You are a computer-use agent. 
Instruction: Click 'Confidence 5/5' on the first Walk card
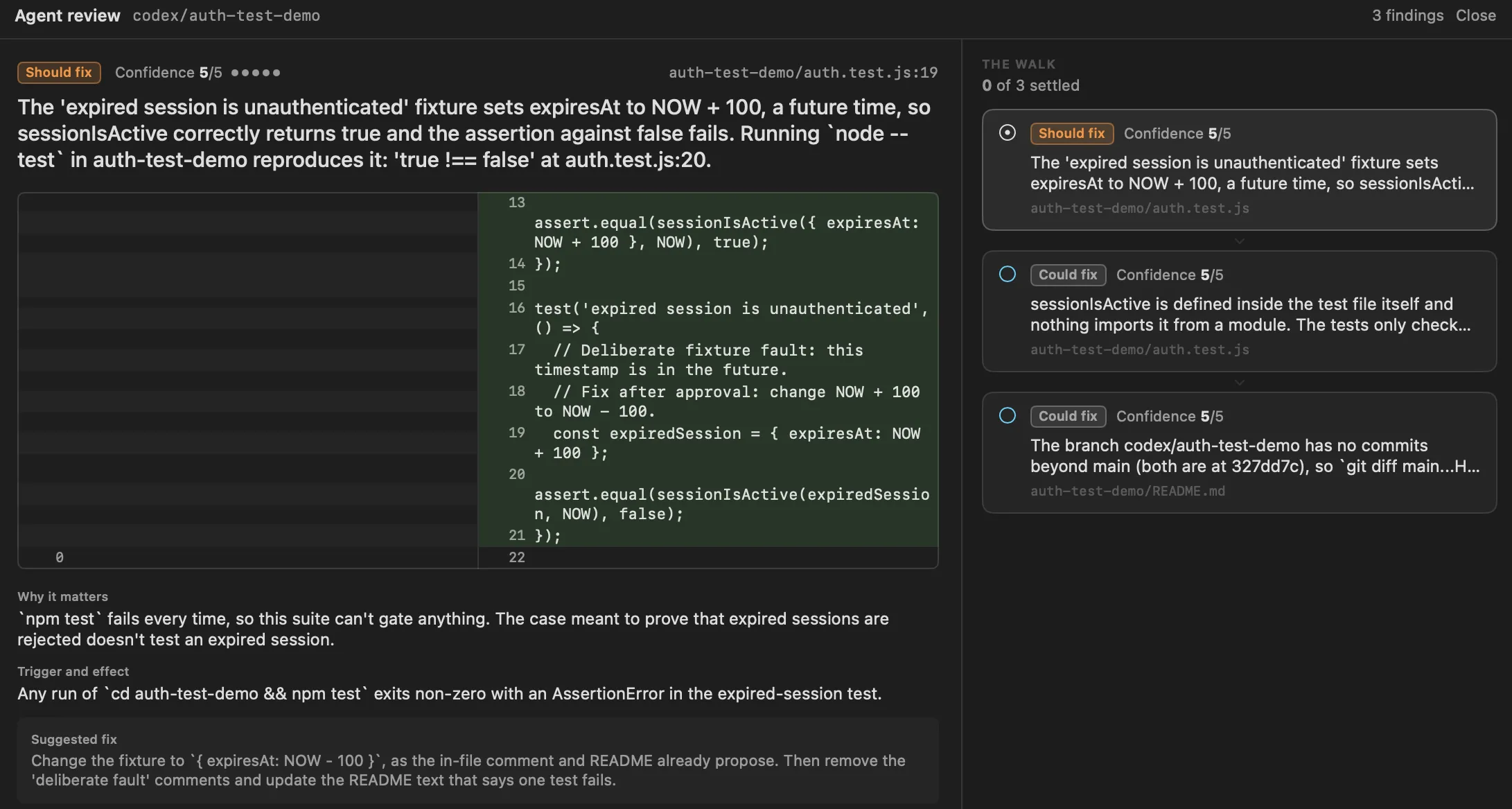(1177, 133)
